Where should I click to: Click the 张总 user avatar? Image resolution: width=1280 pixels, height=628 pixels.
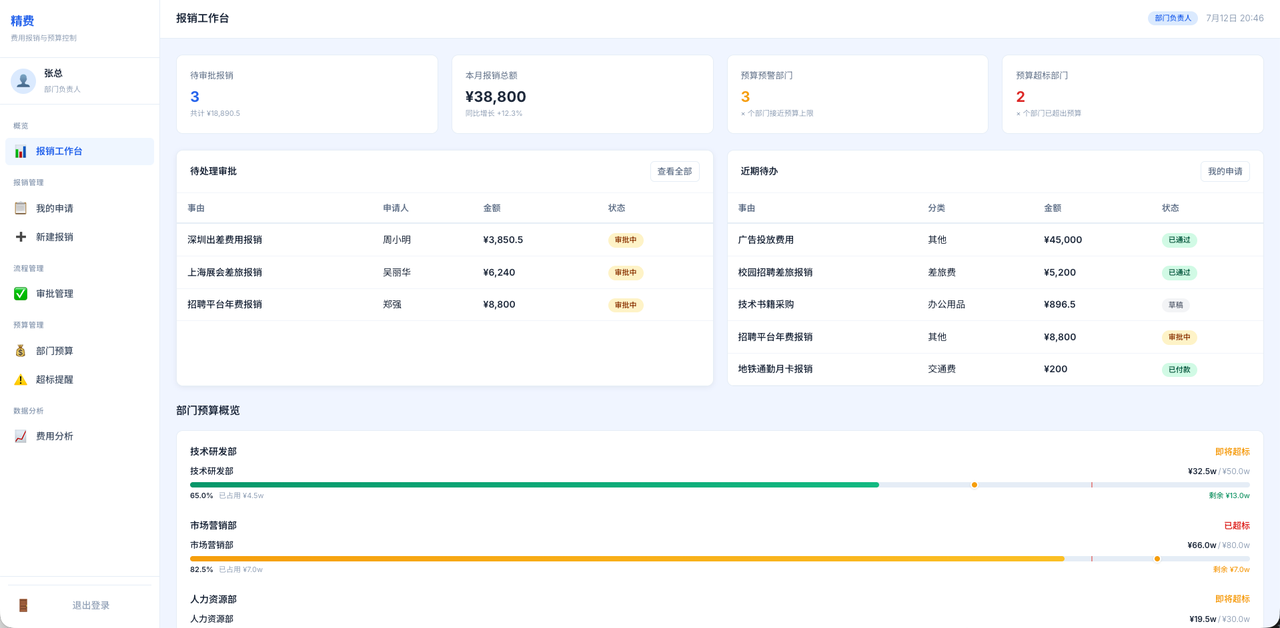pos(23,81)
